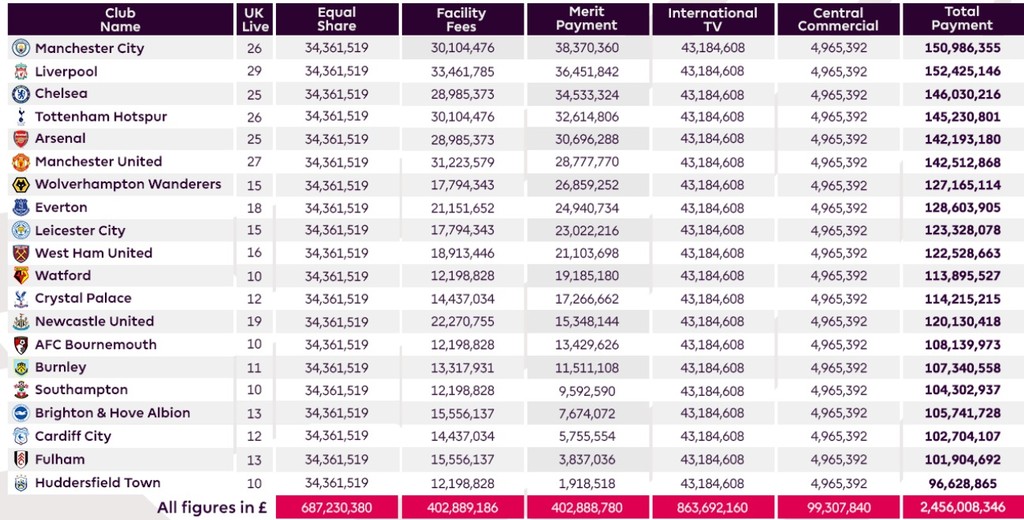Click the Liverpool club crest icon

(20, 72)
